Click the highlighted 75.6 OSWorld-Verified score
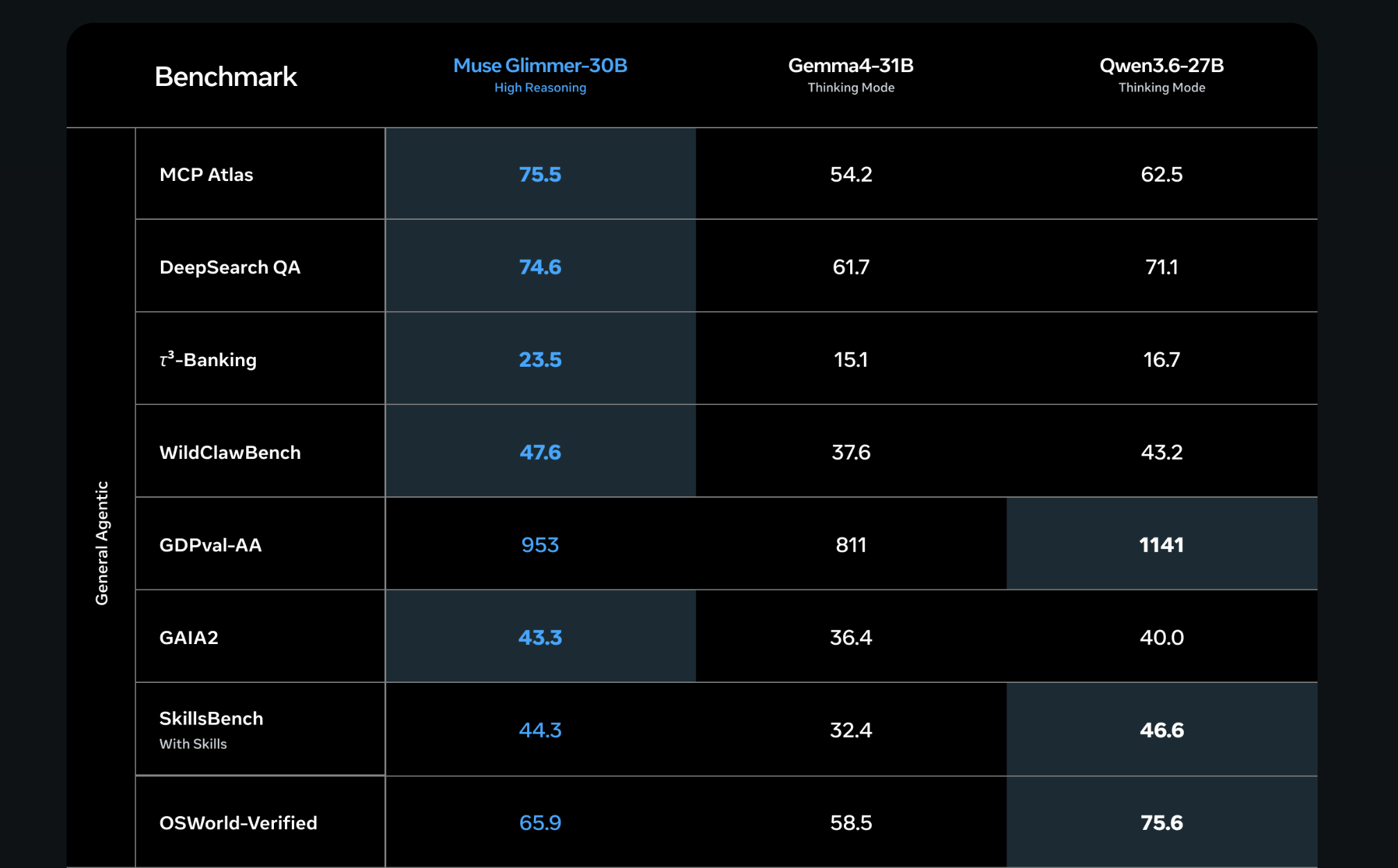Image resolution: width=1398 pixels, height=868 pixels. pyautogui.click(x=1162, y=823)
